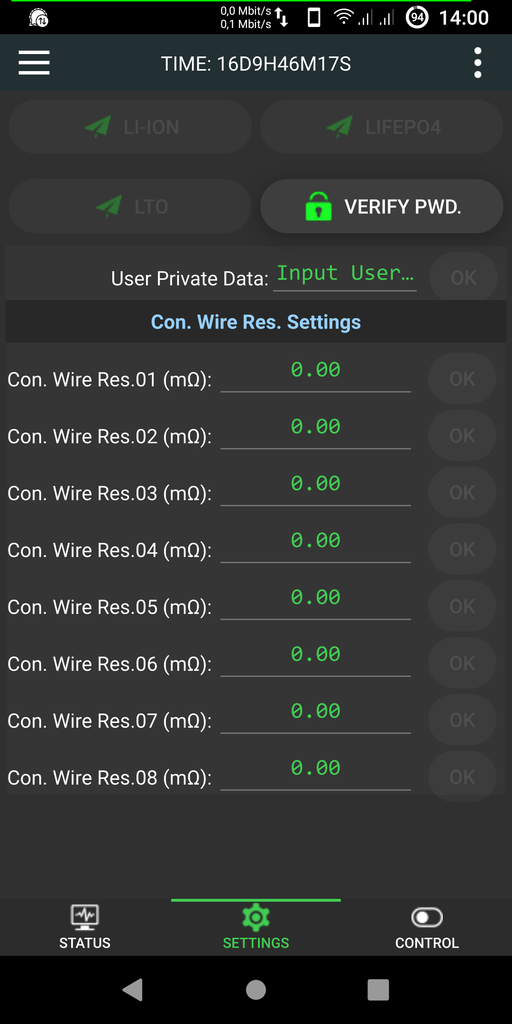Viewport: 512px width, 1024px height.
Task: Switch to the STATUS tab
Action: 85,927
